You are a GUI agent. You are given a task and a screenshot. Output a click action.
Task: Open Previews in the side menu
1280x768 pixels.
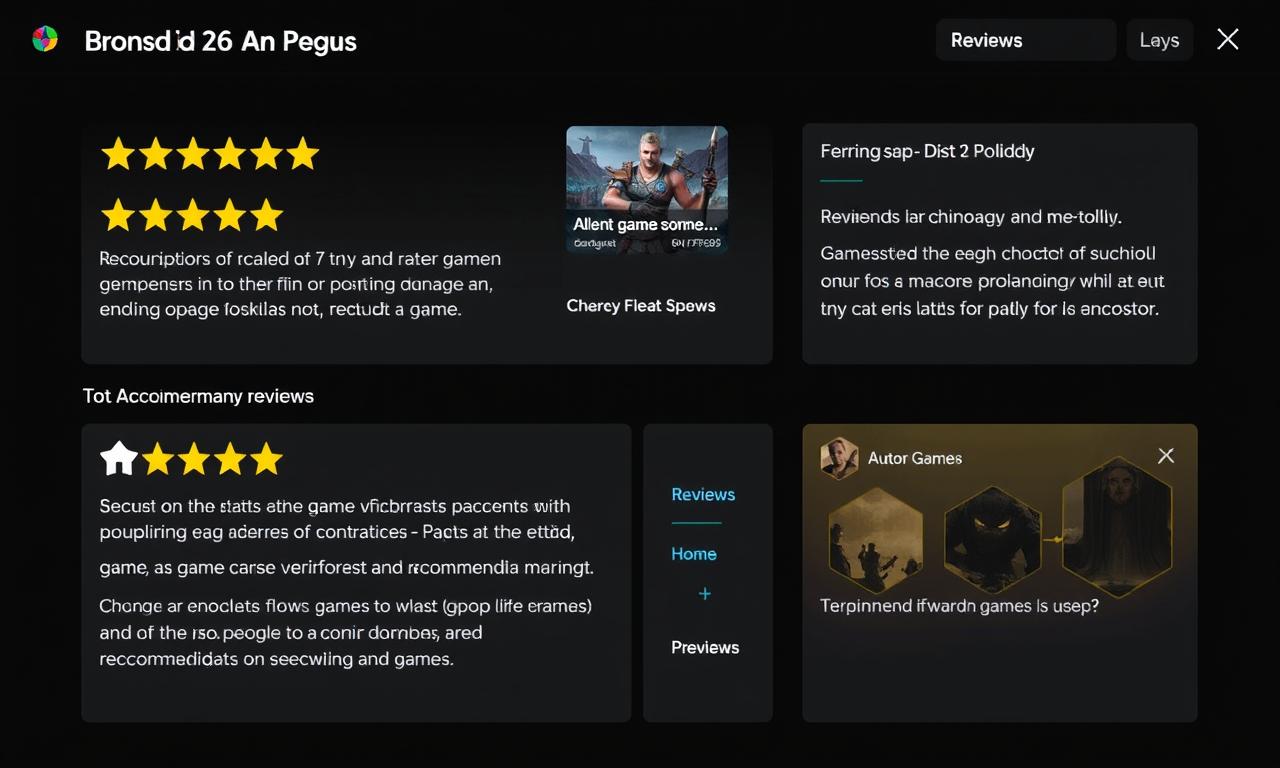tap(705, 647)
